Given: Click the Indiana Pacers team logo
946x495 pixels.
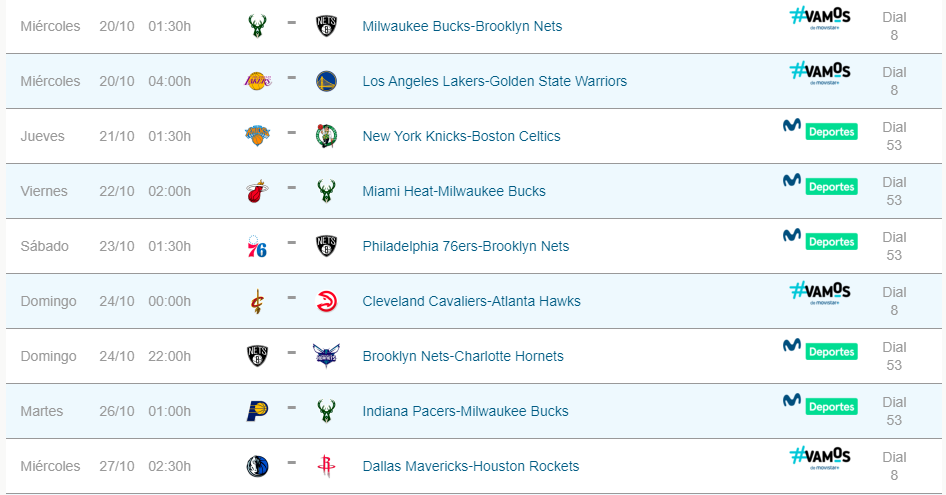Looking at the screenshot, I should (257, 411).
